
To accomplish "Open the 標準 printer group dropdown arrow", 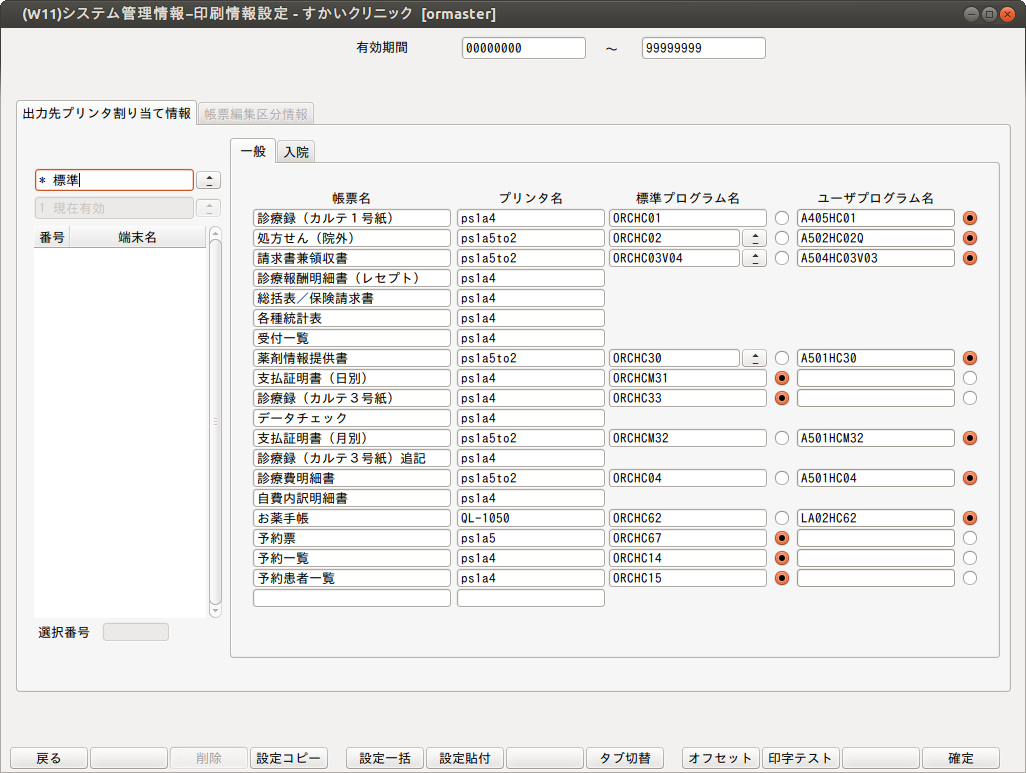I will coord(209,180).
